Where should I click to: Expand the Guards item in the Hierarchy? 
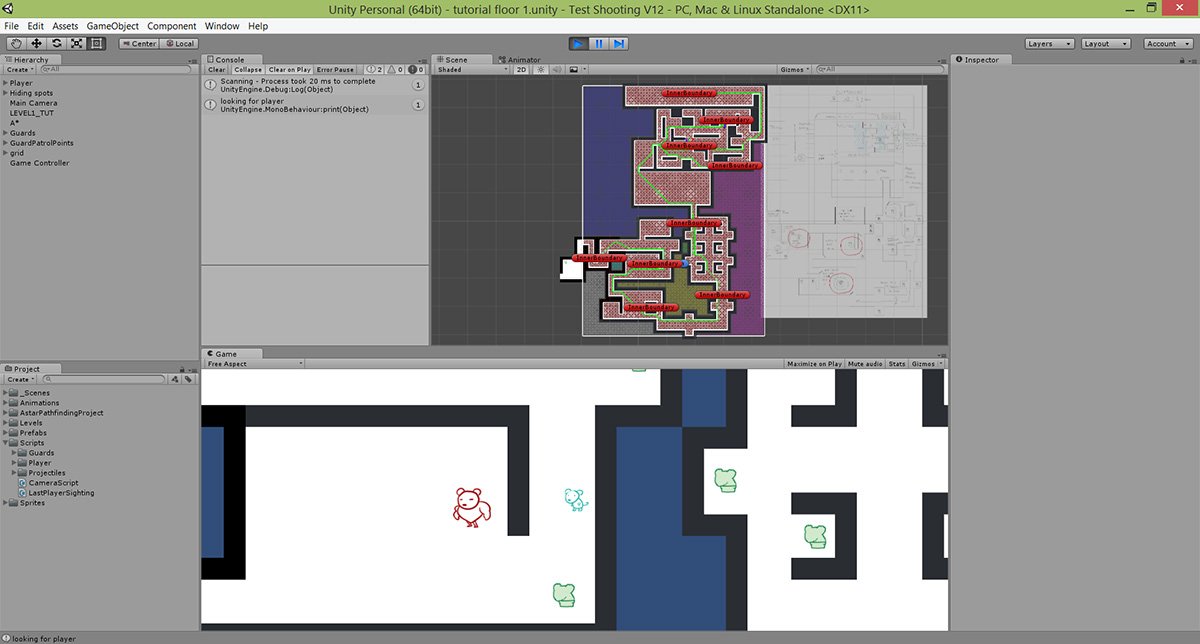click(x=6, y=132)
